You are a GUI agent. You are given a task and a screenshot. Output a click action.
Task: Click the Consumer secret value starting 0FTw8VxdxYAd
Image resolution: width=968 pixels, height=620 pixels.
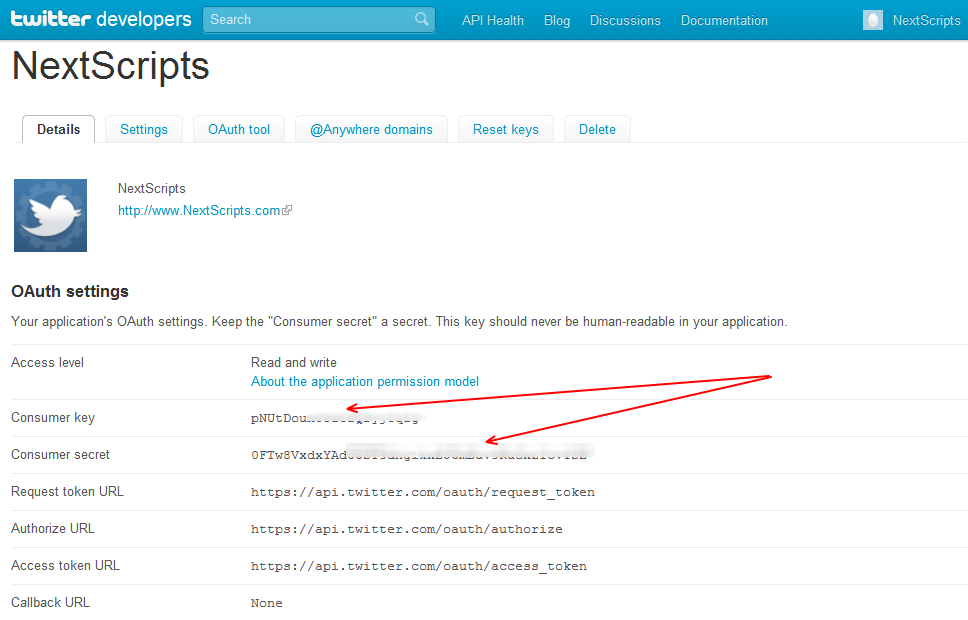[x=422, y=455]
